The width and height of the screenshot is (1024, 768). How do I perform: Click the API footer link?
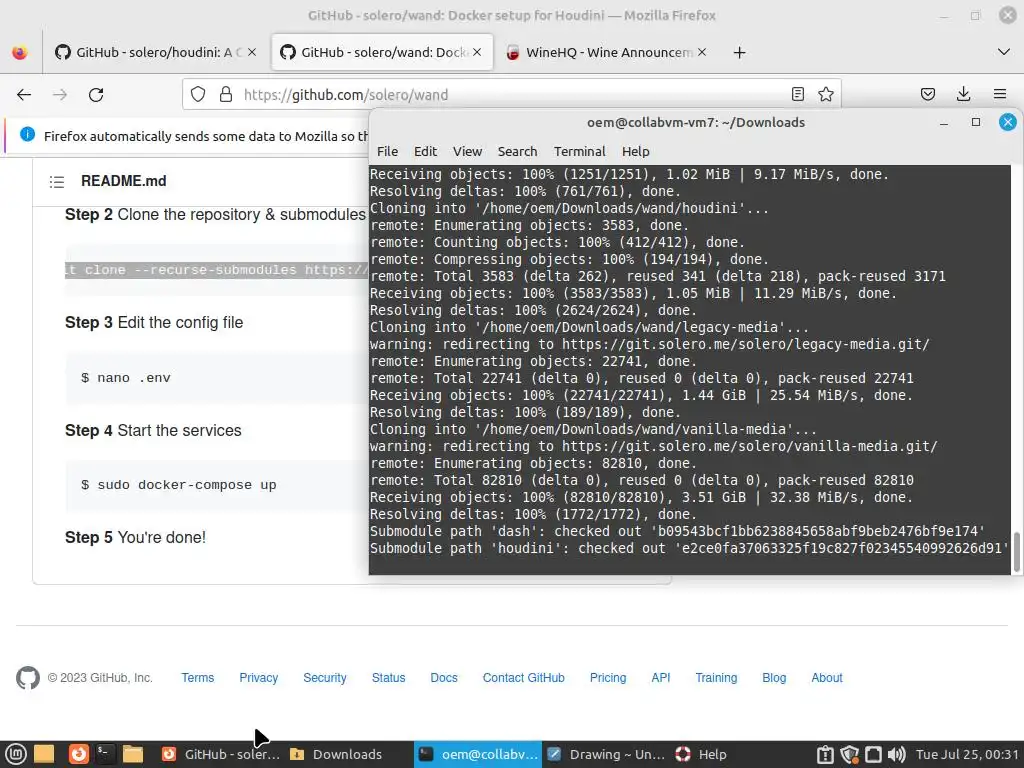coord(661,678)
